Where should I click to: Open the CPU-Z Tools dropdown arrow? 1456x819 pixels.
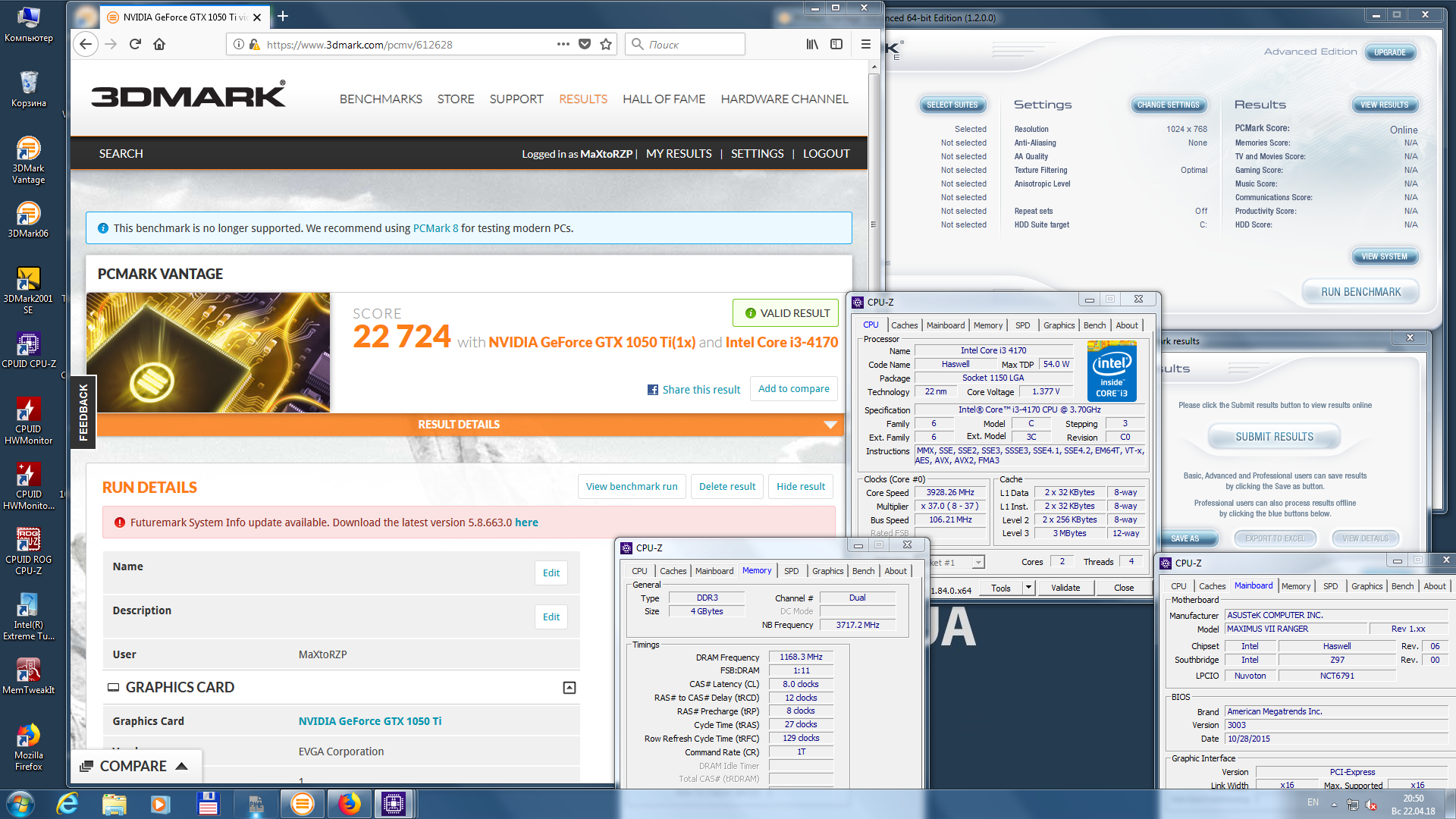1028,588
